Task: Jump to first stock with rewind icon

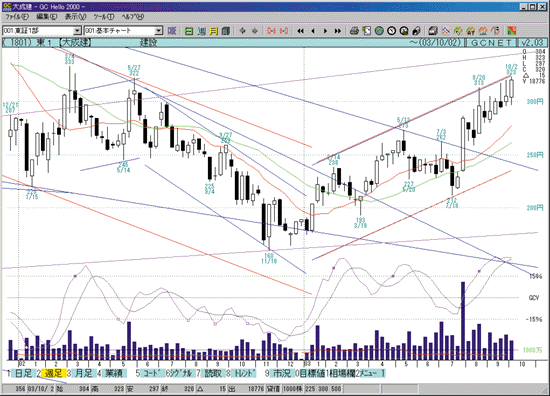Action: pyautogui.click(x=300, y=31)
